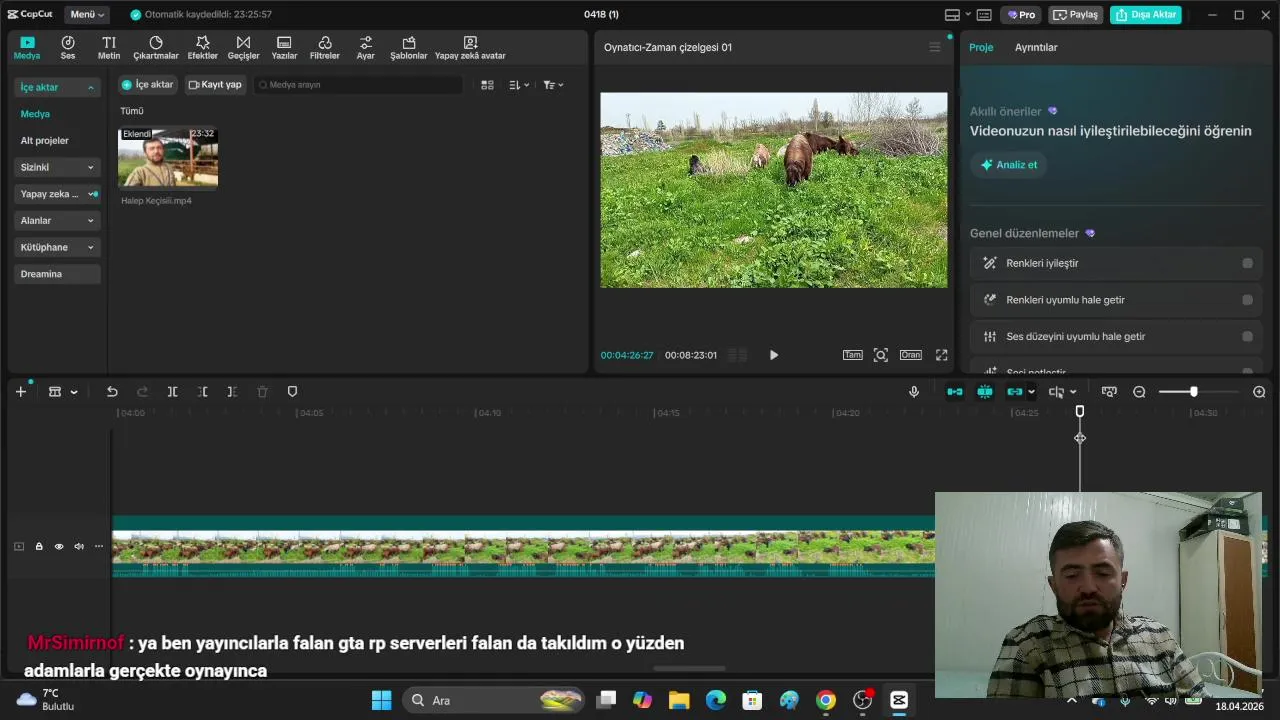Click the add track plus icon
This screenshot has width=1280, height=720.
[x=20, y=392]
